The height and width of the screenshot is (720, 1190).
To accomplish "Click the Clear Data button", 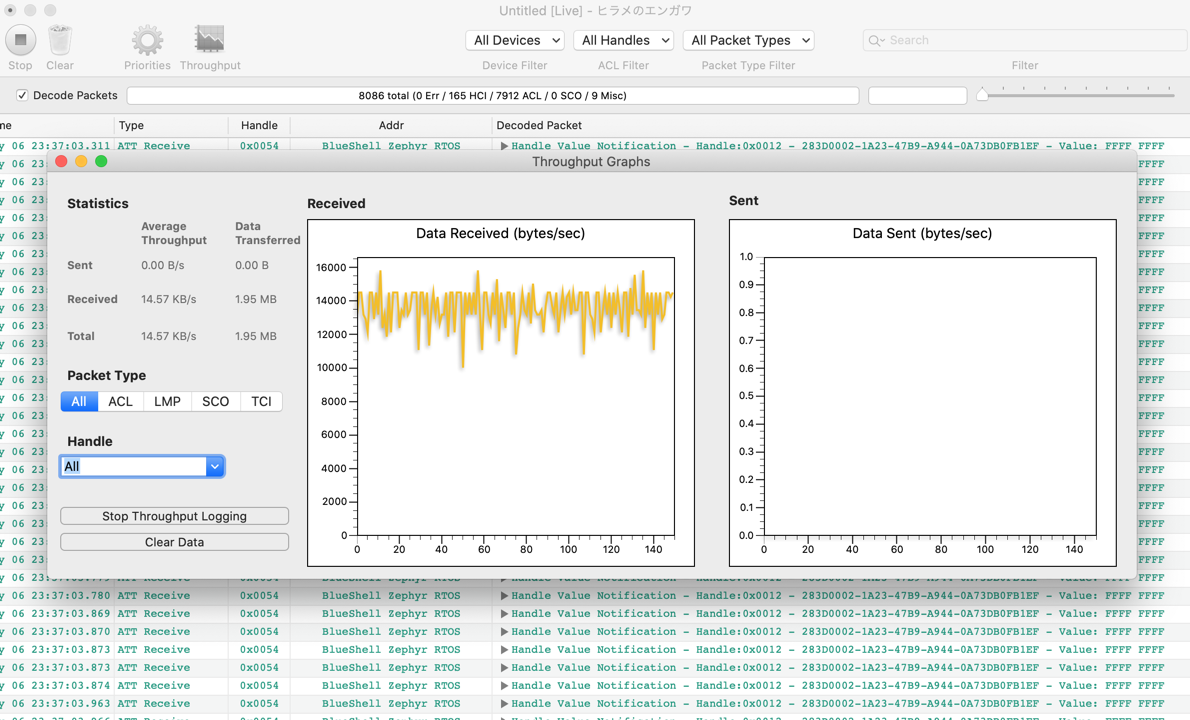I will 175,542.
